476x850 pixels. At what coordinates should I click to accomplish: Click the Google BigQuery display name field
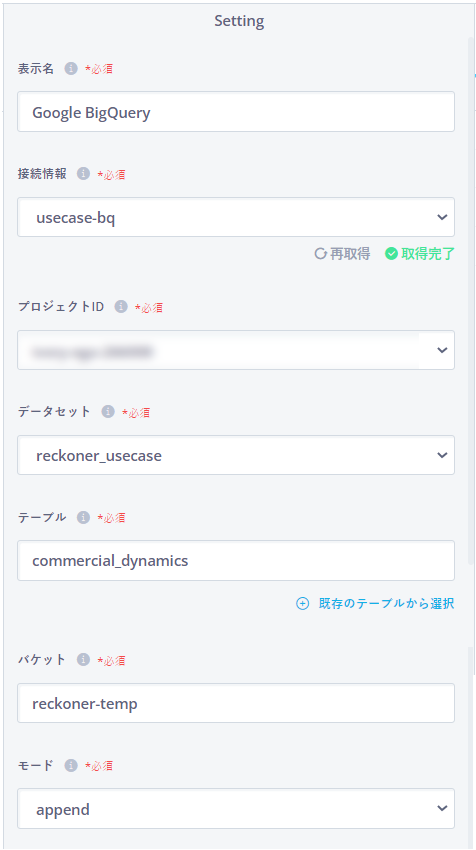[236, 112]
